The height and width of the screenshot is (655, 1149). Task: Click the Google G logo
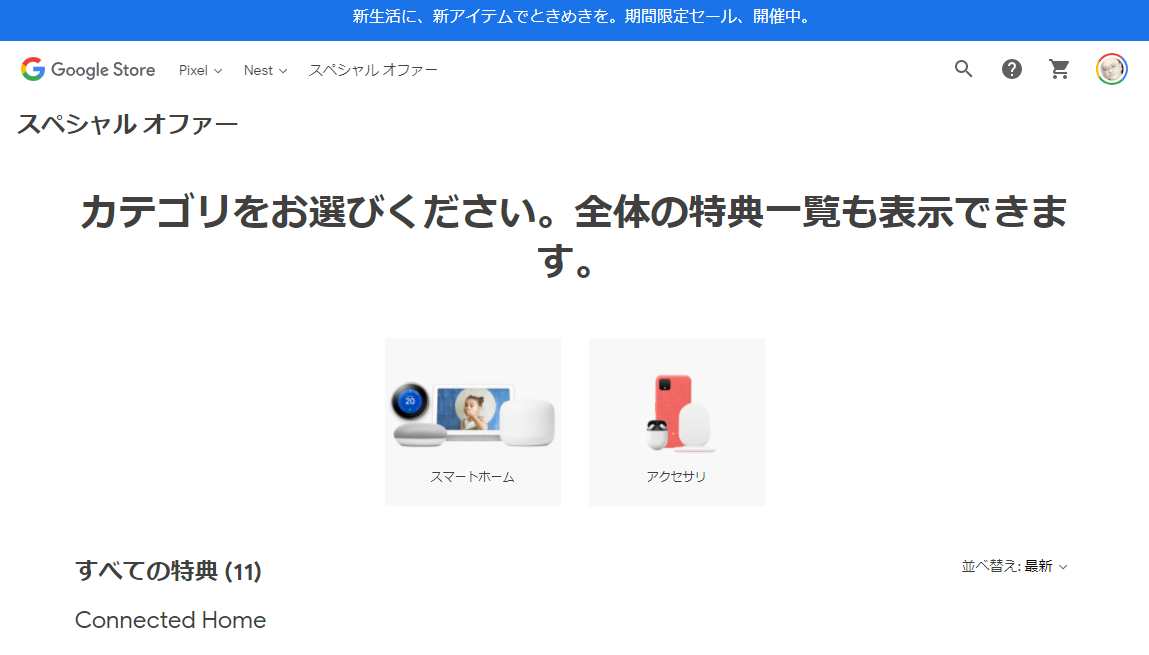[x=33, y=70]
